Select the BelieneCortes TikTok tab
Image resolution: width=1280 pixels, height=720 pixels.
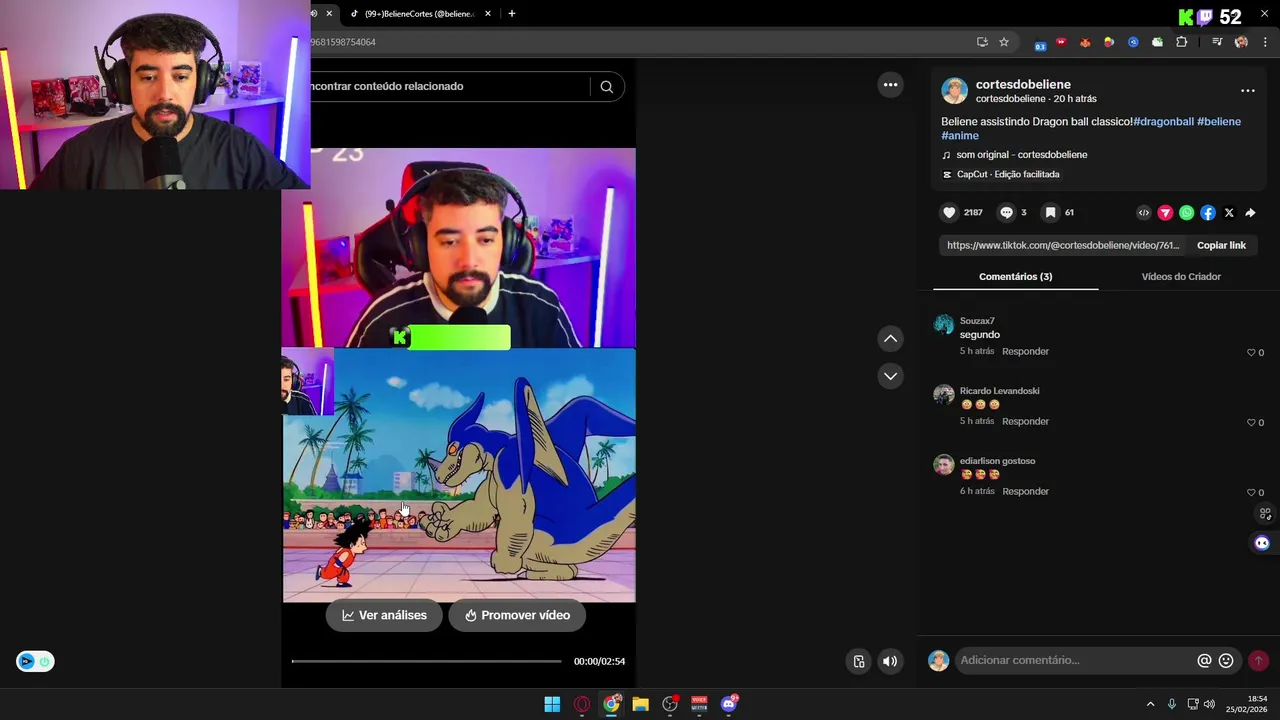[x=420, y=14]
